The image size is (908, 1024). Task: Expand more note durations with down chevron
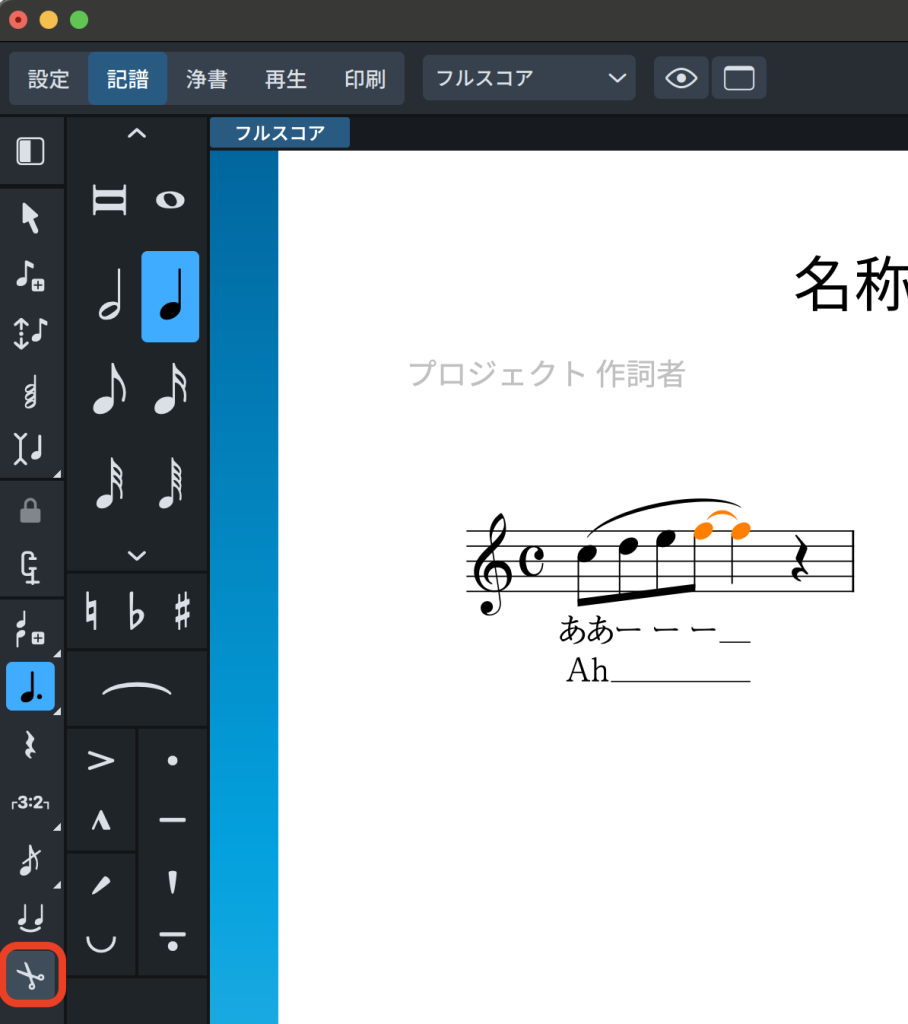click(x=137, y=556)
